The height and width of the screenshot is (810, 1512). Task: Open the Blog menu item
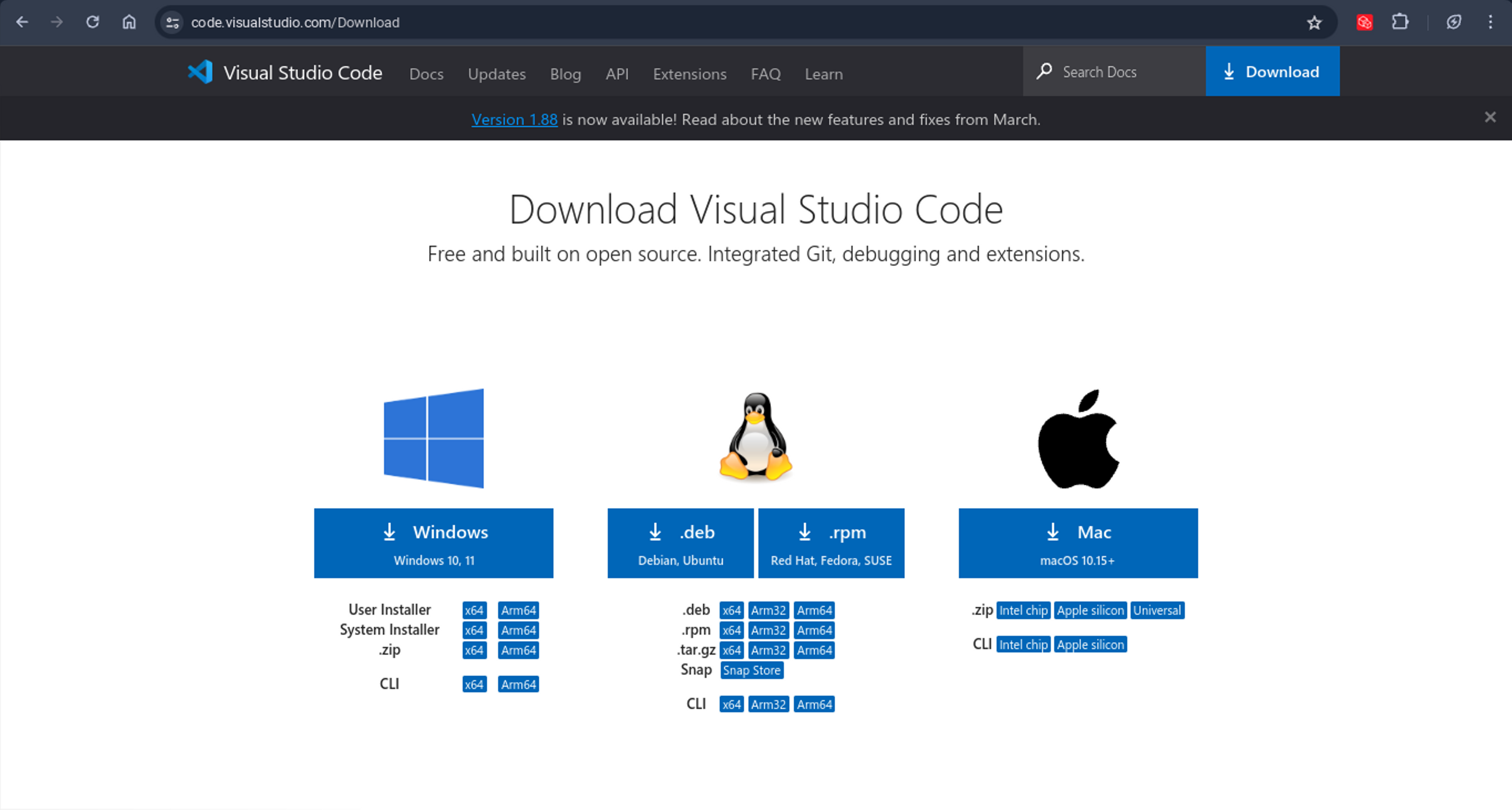tap(565, 74)
